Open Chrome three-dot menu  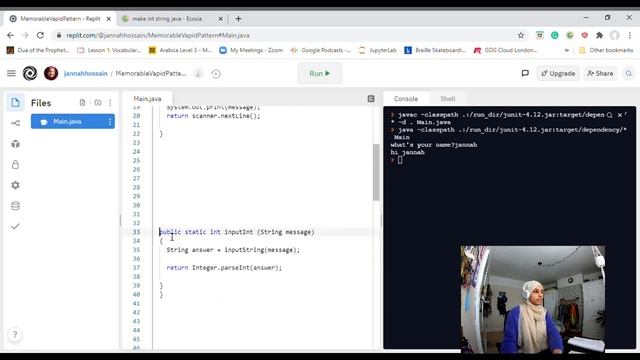tap(630, 36)
